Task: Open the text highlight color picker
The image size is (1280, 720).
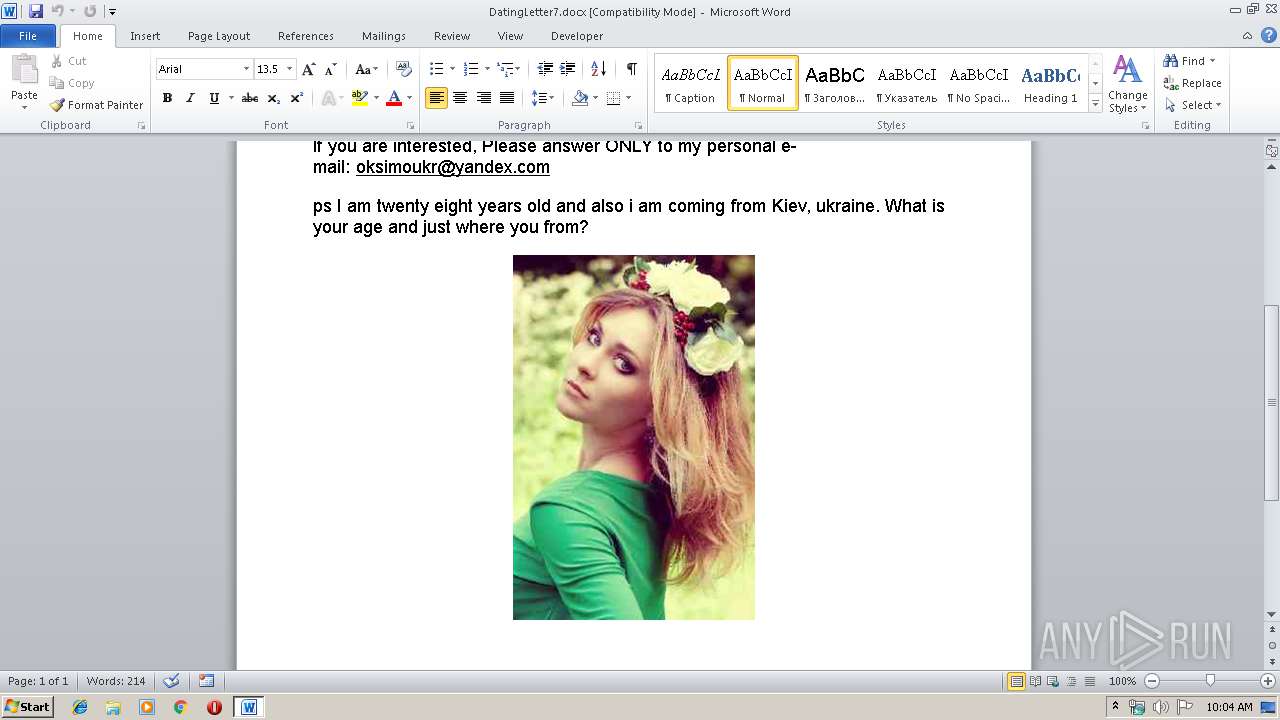Action: pos(375,98)
